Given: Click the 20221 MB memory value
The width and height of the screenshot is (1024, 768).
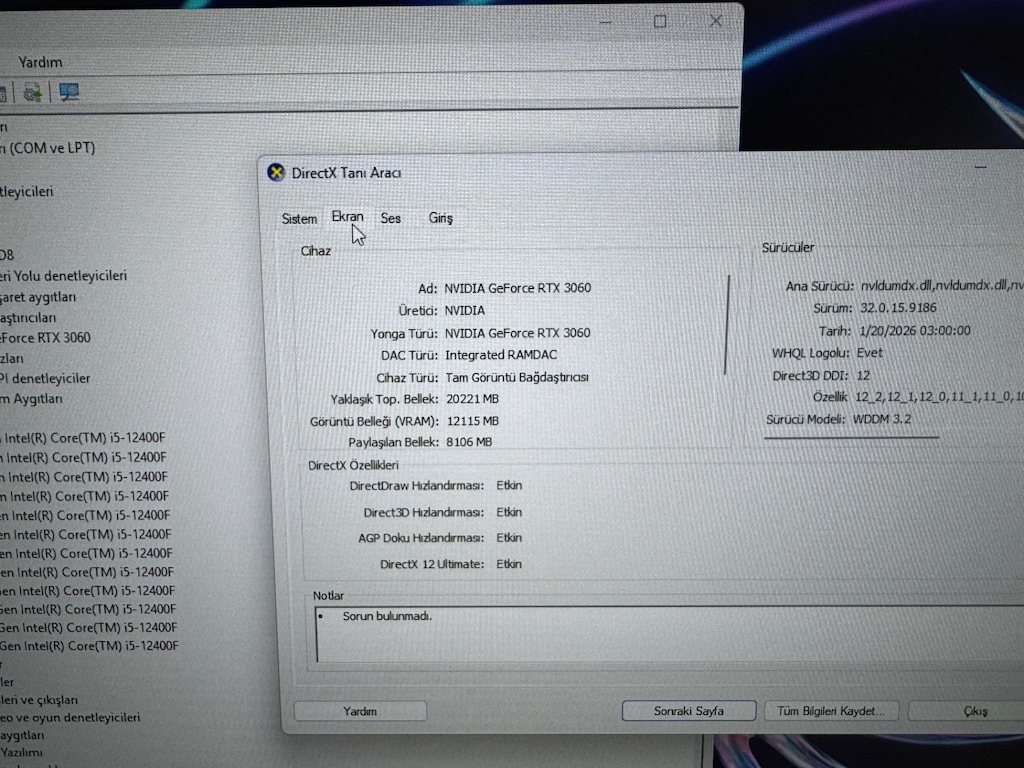Looking at the screenshot, I should tap(472, 398).
